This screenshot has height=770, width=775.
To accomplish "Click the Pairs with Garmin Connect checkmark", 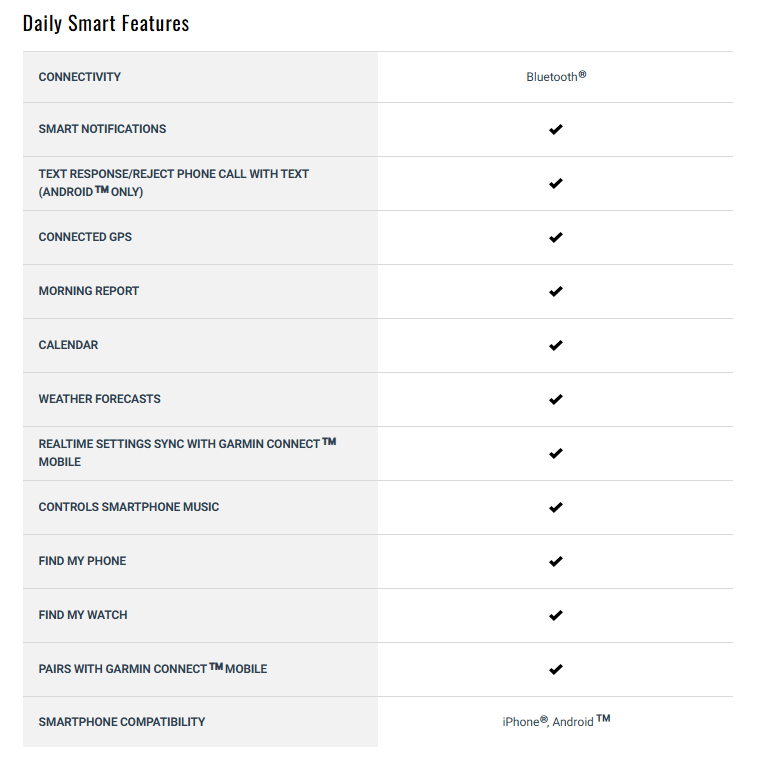I will coord(556,669).
